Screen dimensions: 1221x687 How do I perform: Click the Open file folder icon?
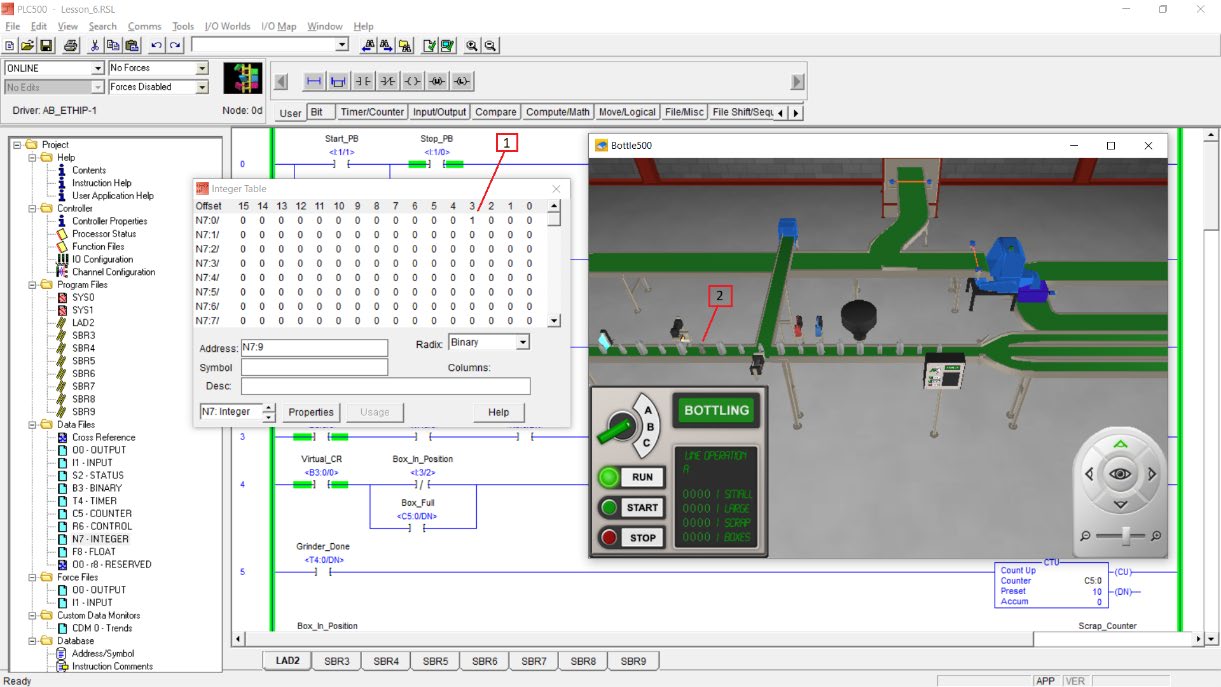[28, 45]
